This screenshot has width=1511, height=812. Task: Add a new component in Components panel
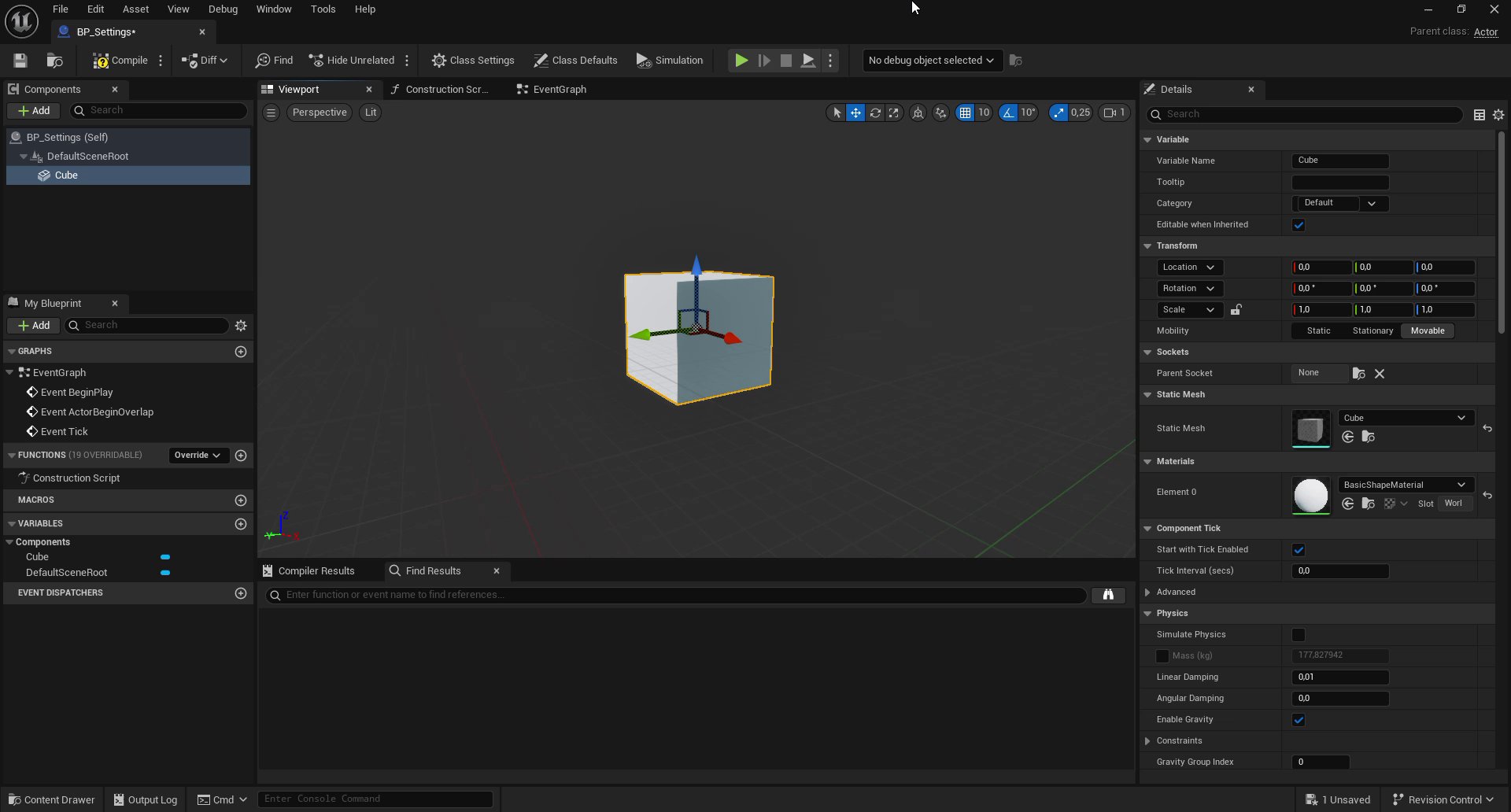pos(34,111)
